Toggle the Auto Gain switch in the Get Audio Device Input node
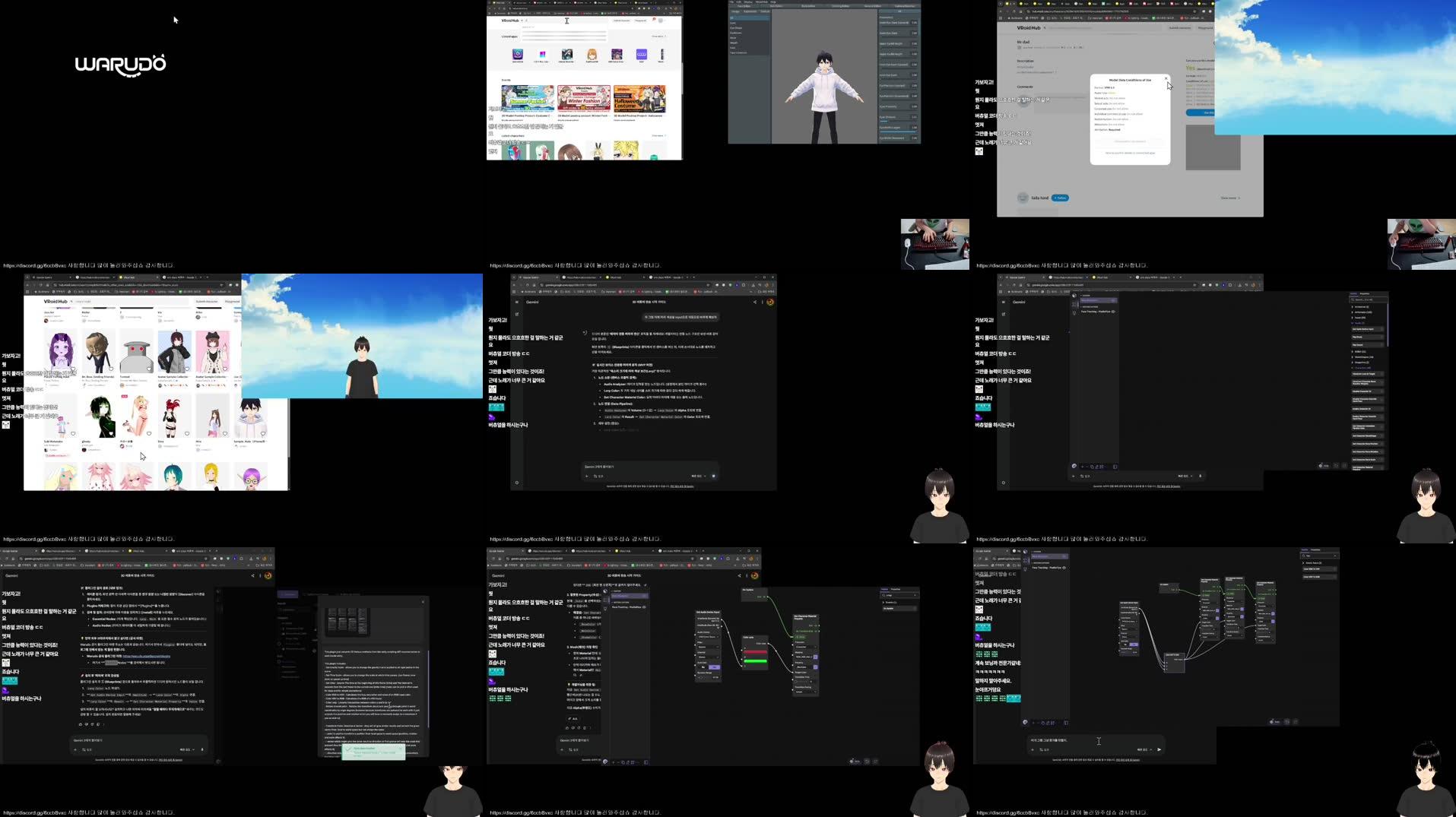Image resolution: width=1456 pixels, height=817 pixels. pyautogui.click(x=715, y=667)
